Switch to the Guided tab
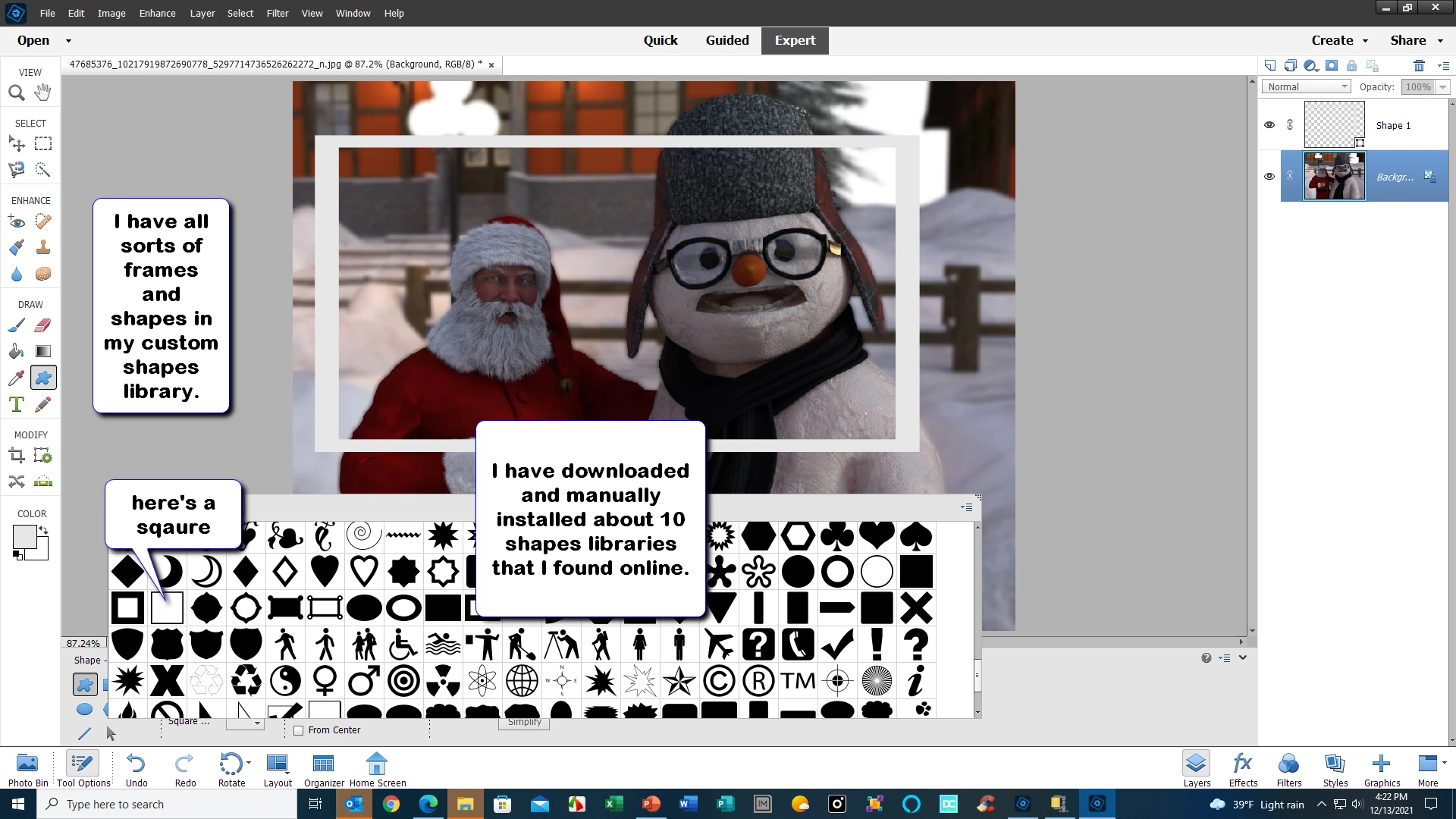Image resolution: width=1456 pixels, height=819 pixels. click(726, 40)
